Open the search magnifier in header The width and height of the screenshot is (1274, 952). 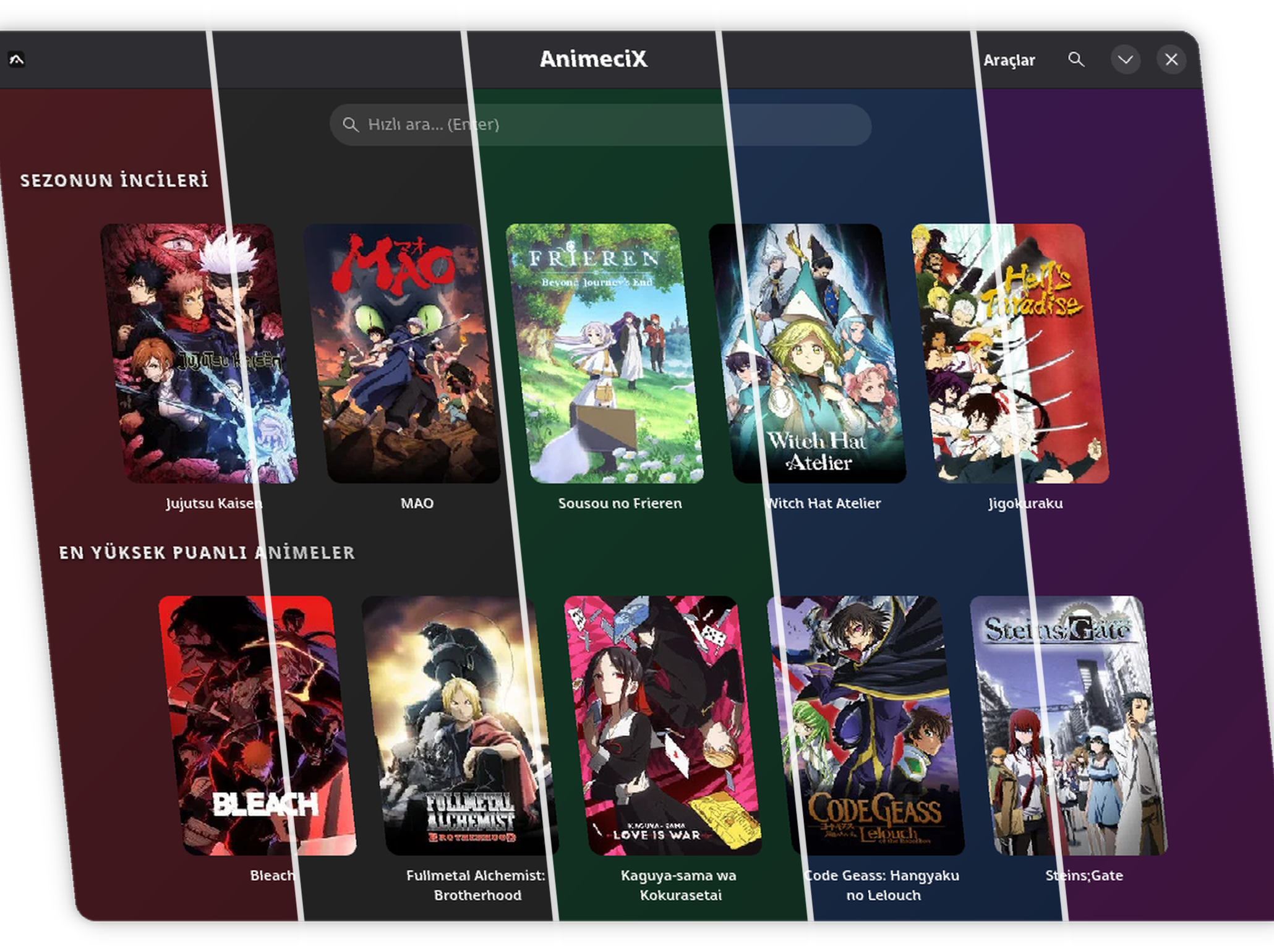click(1076, 59)
